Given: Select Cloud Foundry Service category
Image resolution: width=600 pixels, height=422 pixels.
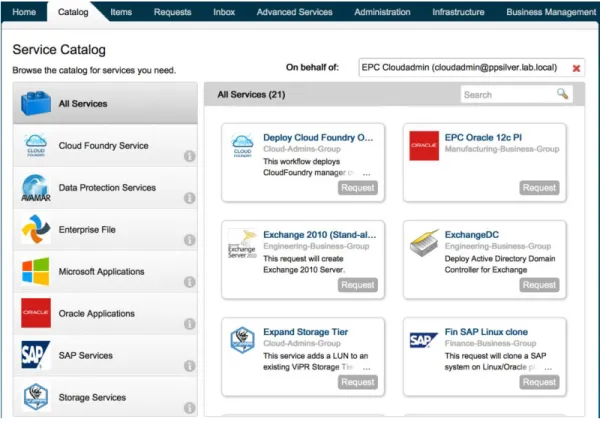Looking at the screenshot, I should (103, 145).
